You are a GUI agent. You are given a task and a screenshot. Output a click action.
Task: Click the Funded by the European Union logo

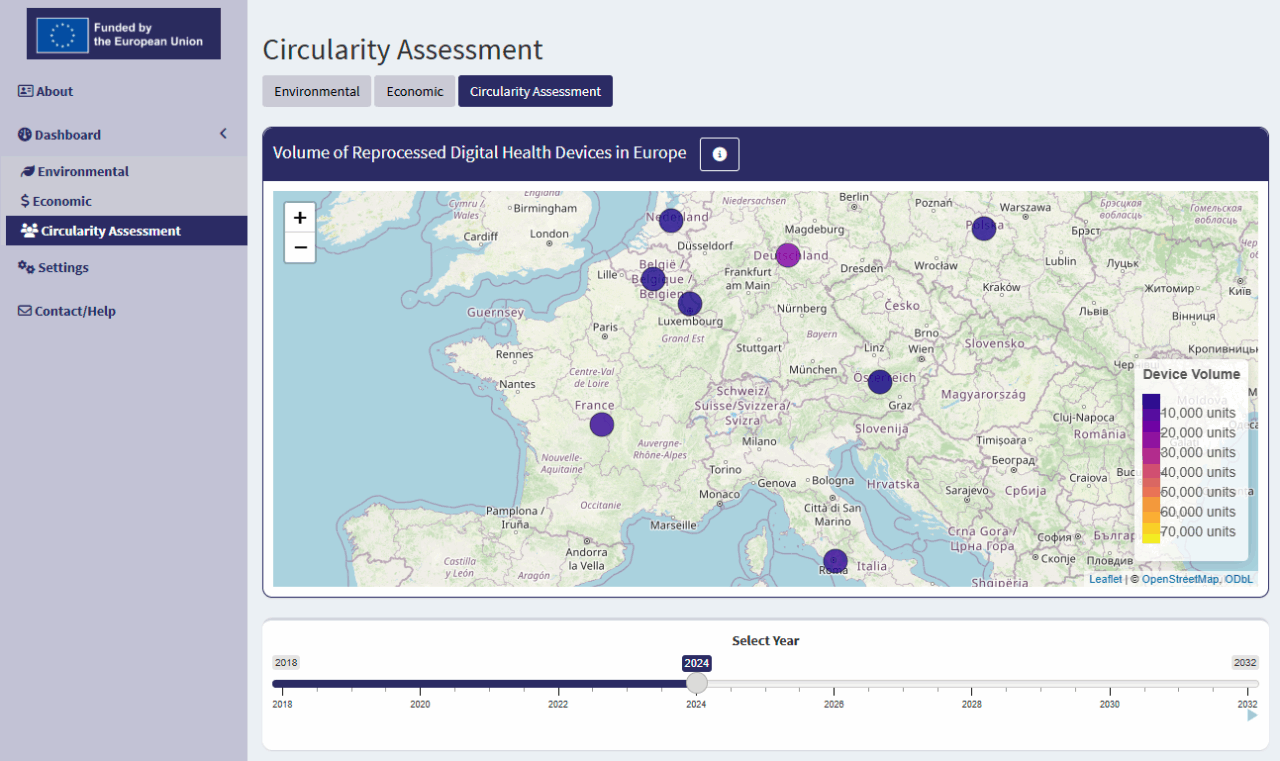click(124, 34)
